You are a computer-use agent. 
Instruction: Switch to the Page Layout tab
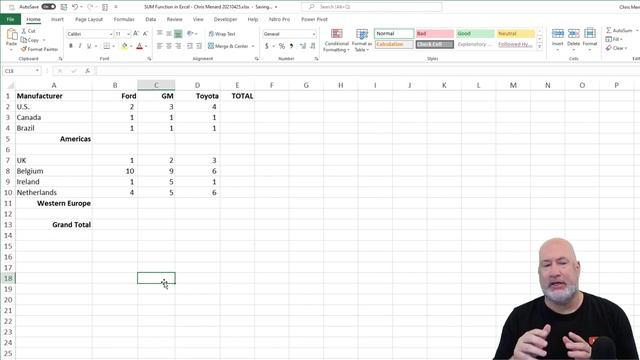(89, 19)
